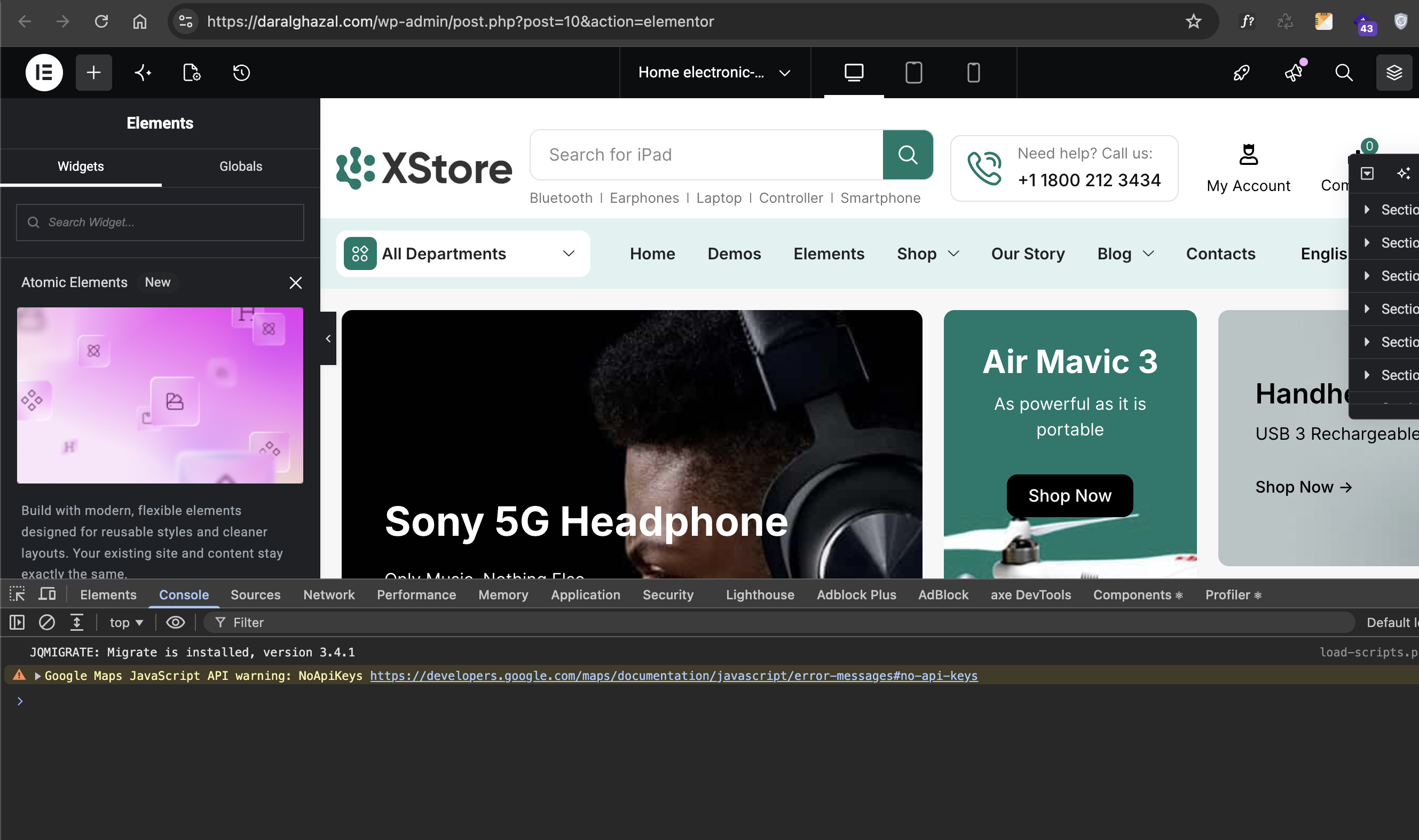Close the Atomic Elements promo card
The image size is (1419, 840).
point(296,282)
